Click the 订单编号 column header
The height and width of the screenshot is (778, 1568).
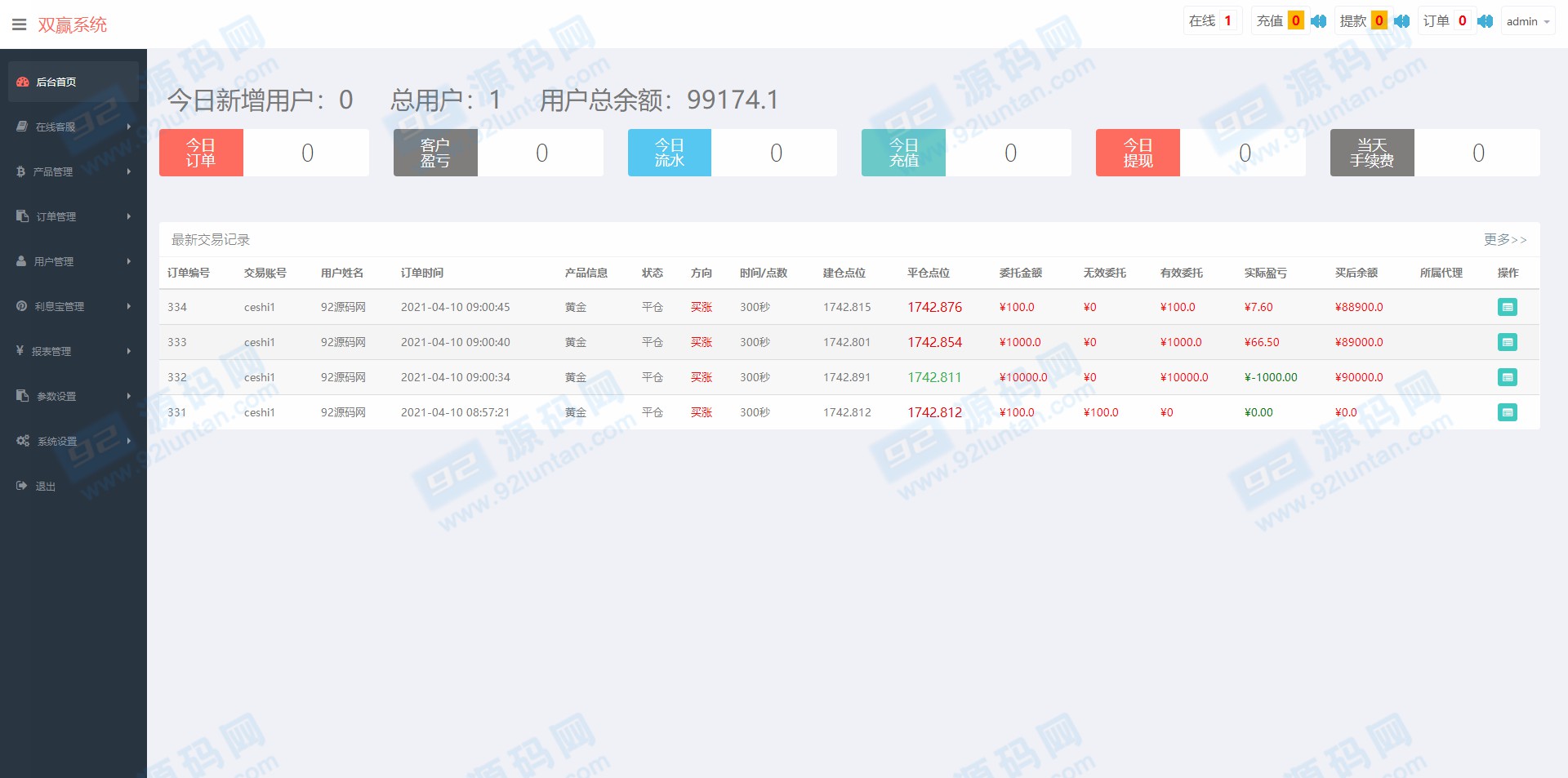(x=189, y=273)
